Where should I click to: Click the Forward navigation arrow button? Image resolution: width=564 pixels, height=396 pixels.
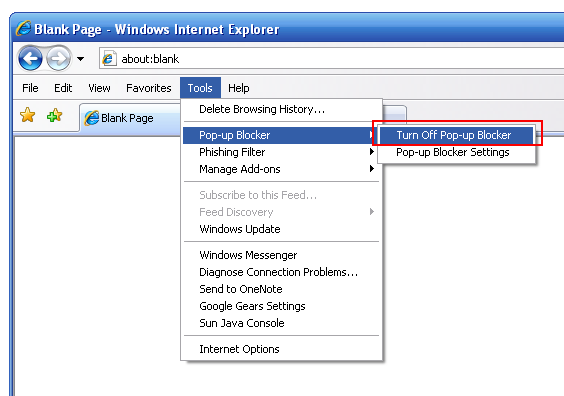click(x=58, y=58)
